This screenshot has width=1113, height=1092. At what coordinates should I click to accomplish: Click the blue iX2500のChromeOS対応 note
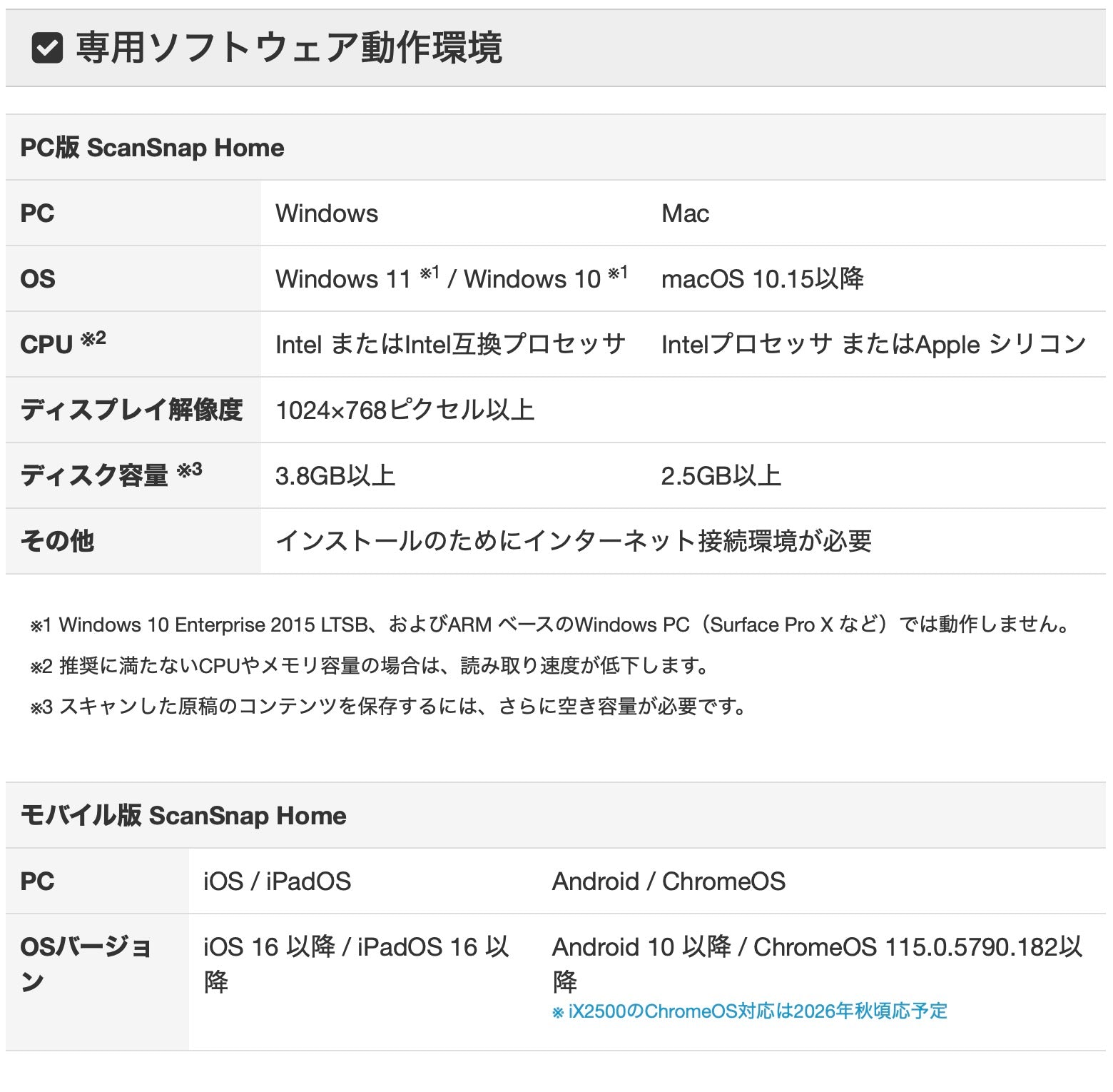[x=750, y=1011]
